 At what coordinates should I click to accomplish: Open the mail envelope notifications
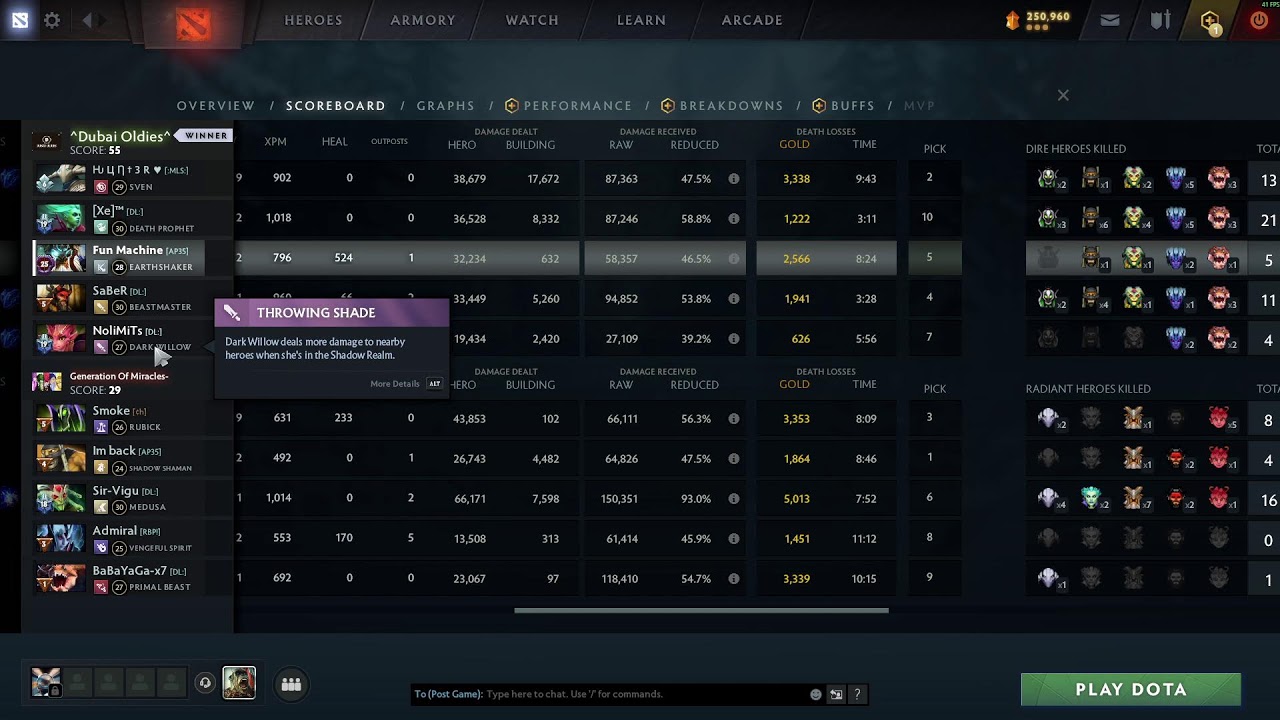point(1110,20)
